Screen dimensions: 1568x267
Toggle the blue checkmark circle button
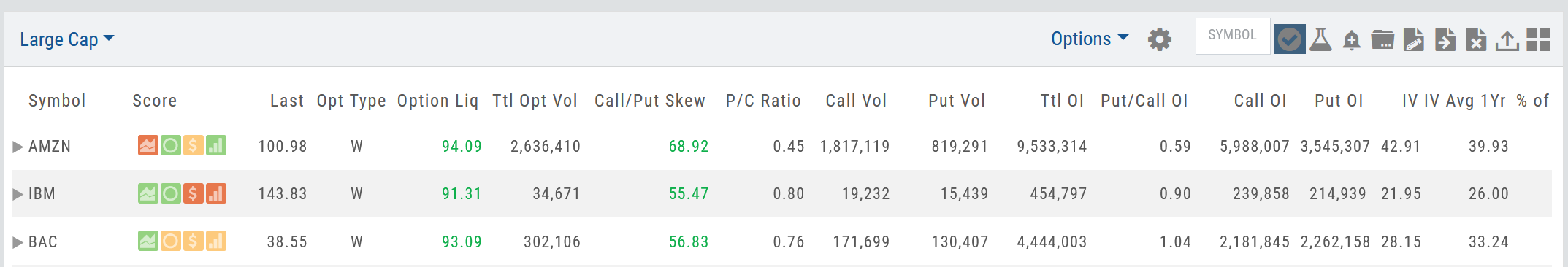click(1290, 39)
